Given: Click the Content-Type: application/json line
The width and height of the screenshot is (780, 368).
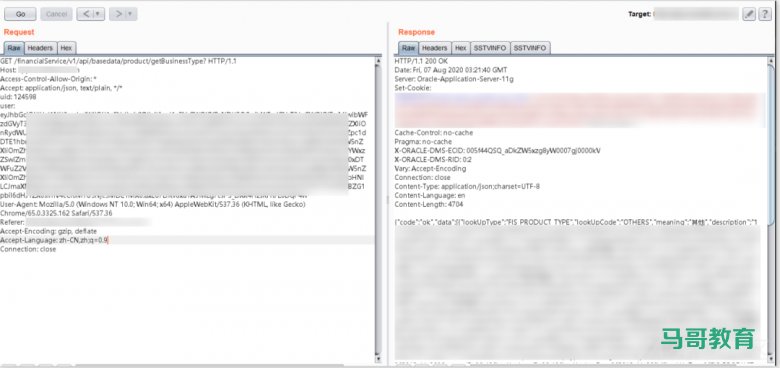Looking at the screenshot, I should (x=467, y=186).
